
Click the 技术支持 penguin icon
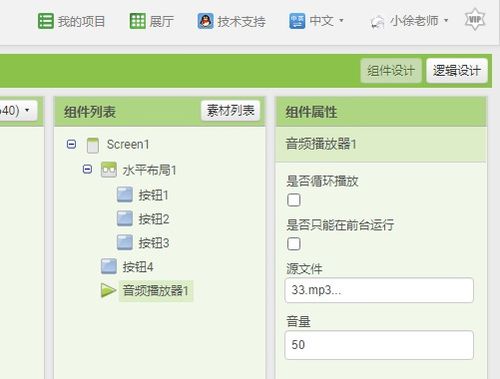point(205,21)
